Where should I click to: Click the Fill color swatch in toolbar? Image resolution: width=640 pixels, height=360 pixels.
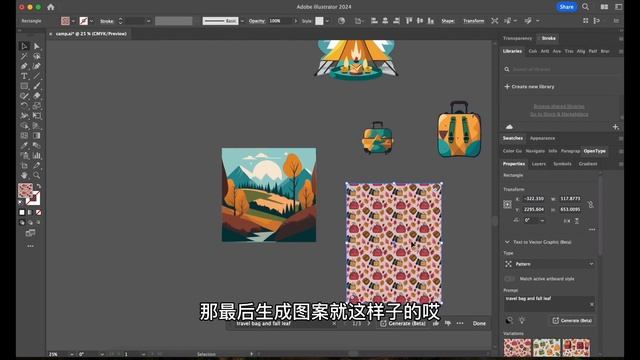tap(25, 191)
